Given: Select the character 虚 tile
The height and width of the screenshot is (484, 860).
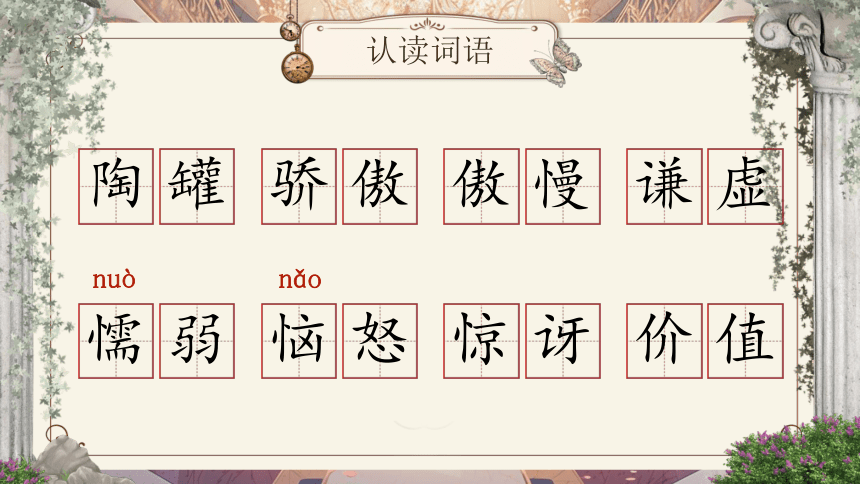Looking at the screenshot, I should click(x=745, y=187).
